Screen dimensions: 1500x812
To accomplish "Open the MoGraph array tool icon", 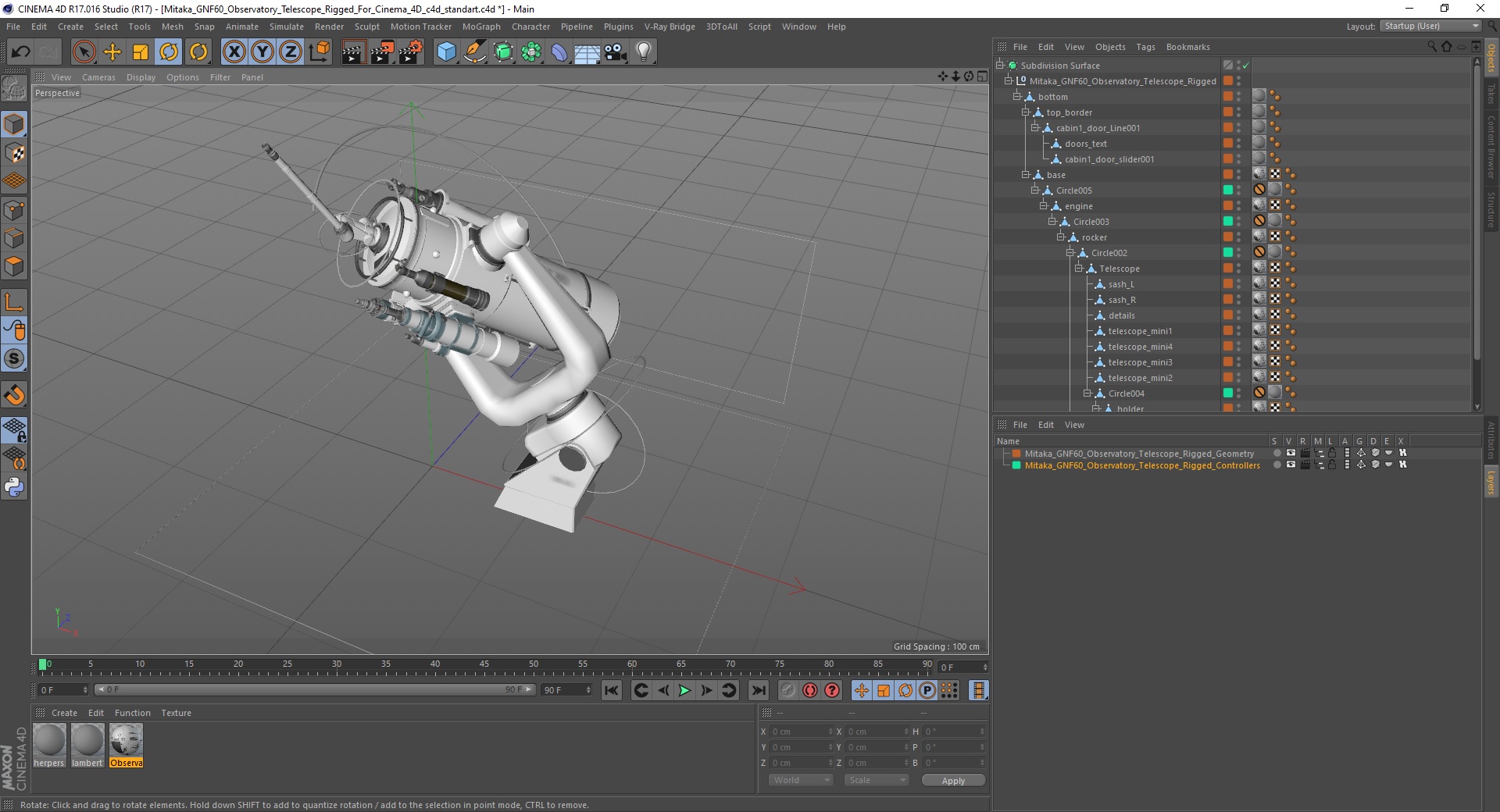I will (531, 52).
